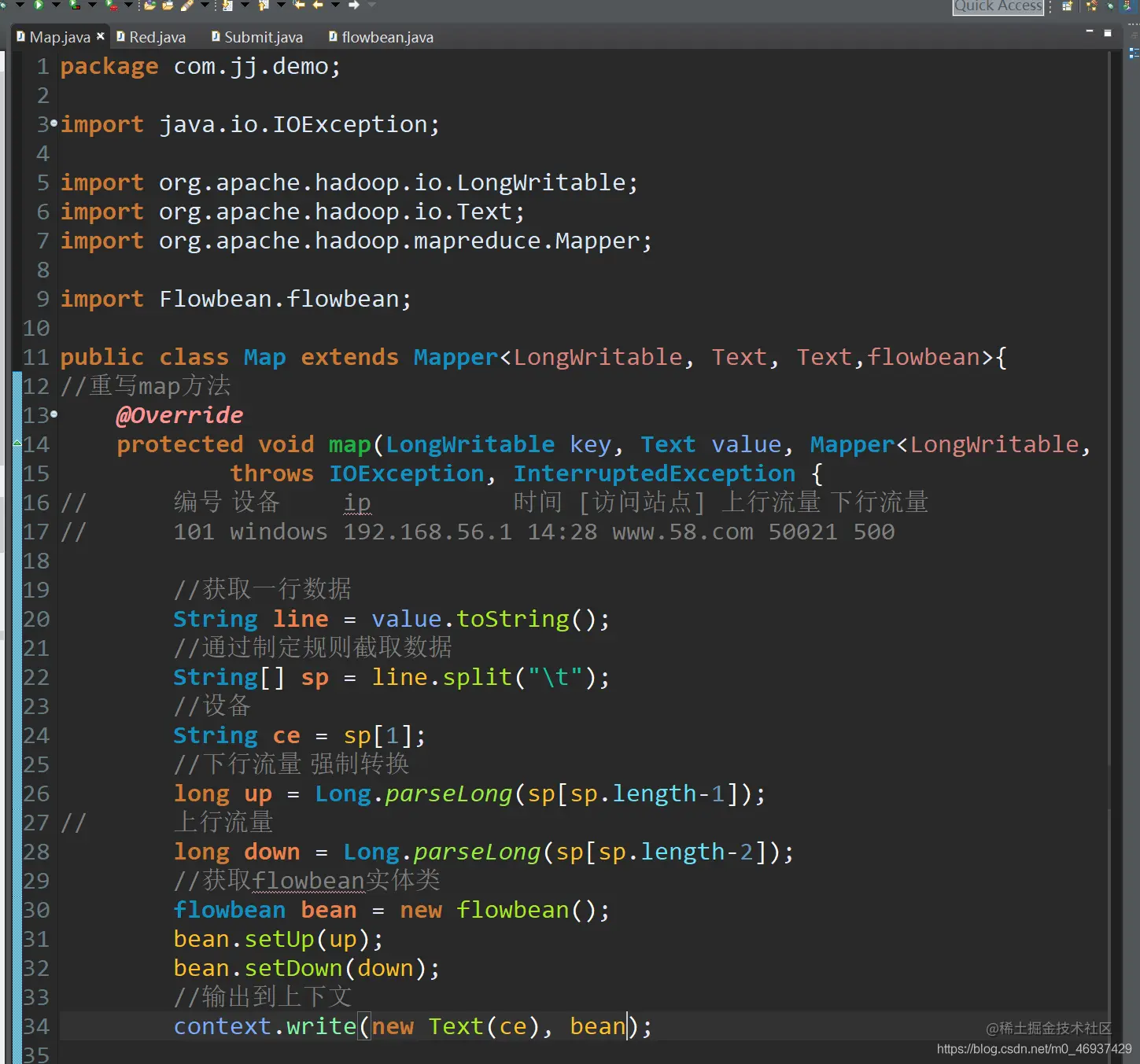The height and width of the screenshot is (1064, 1140).
Task: Click the Outline view icon in right trim
Action: click(1134, 53)
